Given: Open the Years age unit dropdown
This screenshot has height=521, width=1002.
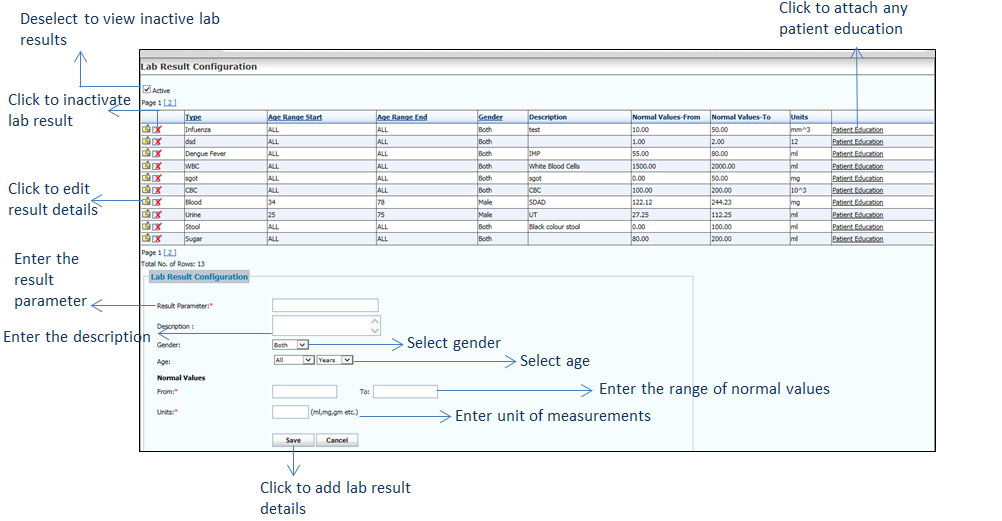Looking at the screenshot, I should click(335, 360).
